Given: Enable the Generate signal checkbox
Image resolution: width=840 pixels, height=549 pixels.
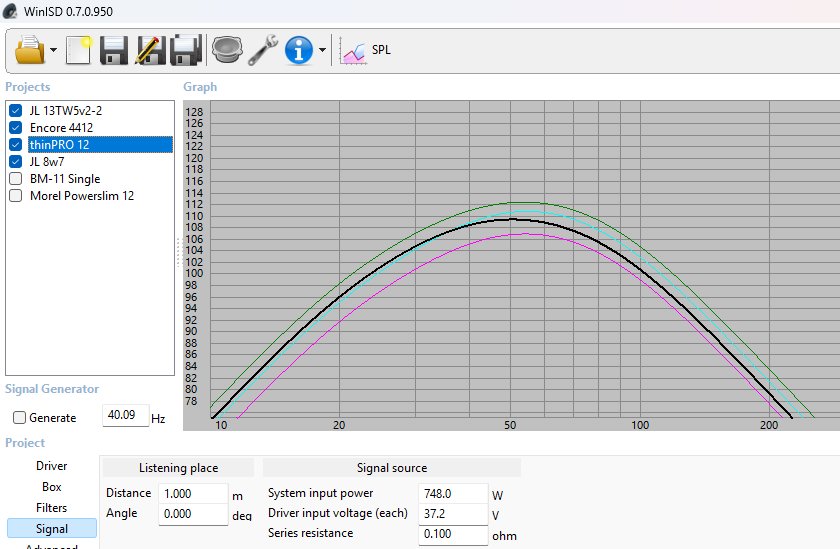Looking at the screenshot, I should coord(19,417).
